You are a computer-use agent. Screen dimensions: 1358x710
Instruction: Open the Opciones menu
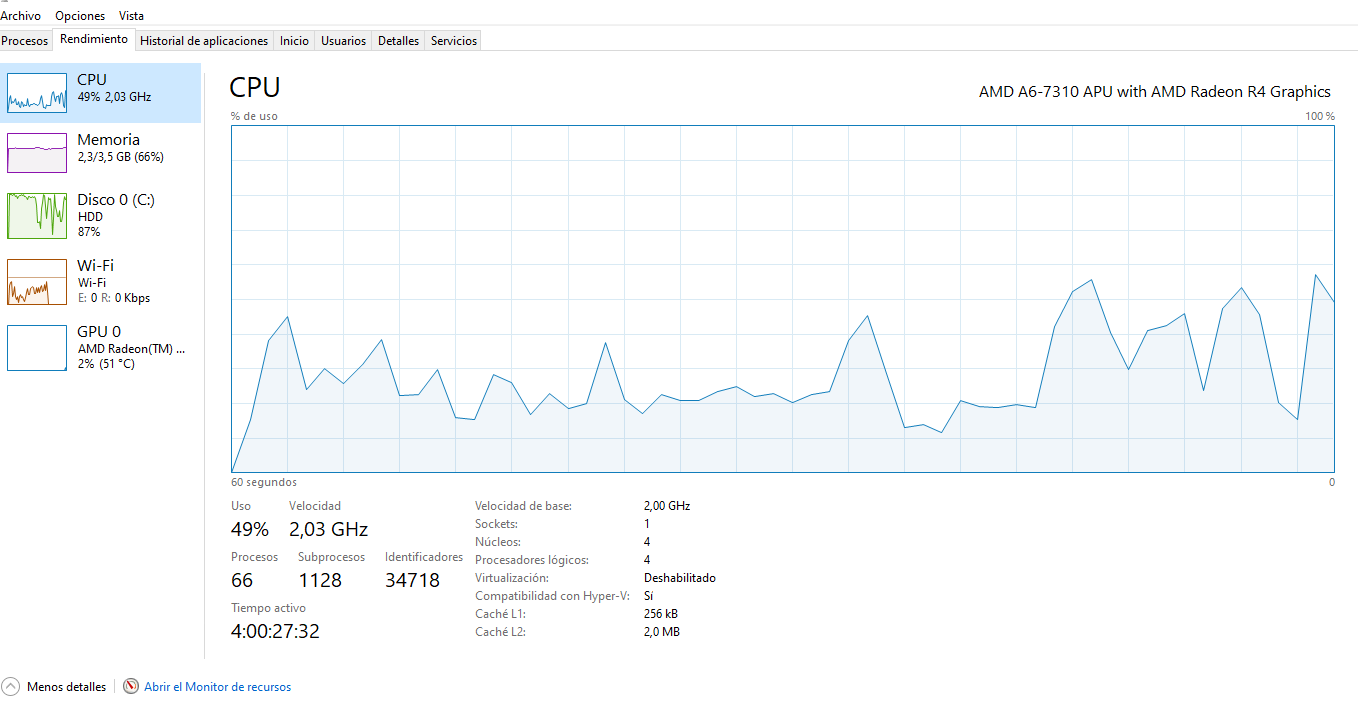[80, 16]
